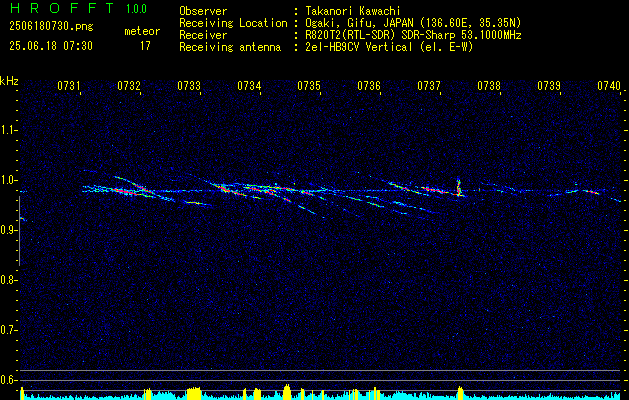Click the 0733 time marker
The width and height of the screenshot is (629, 400).
point(189,86)
